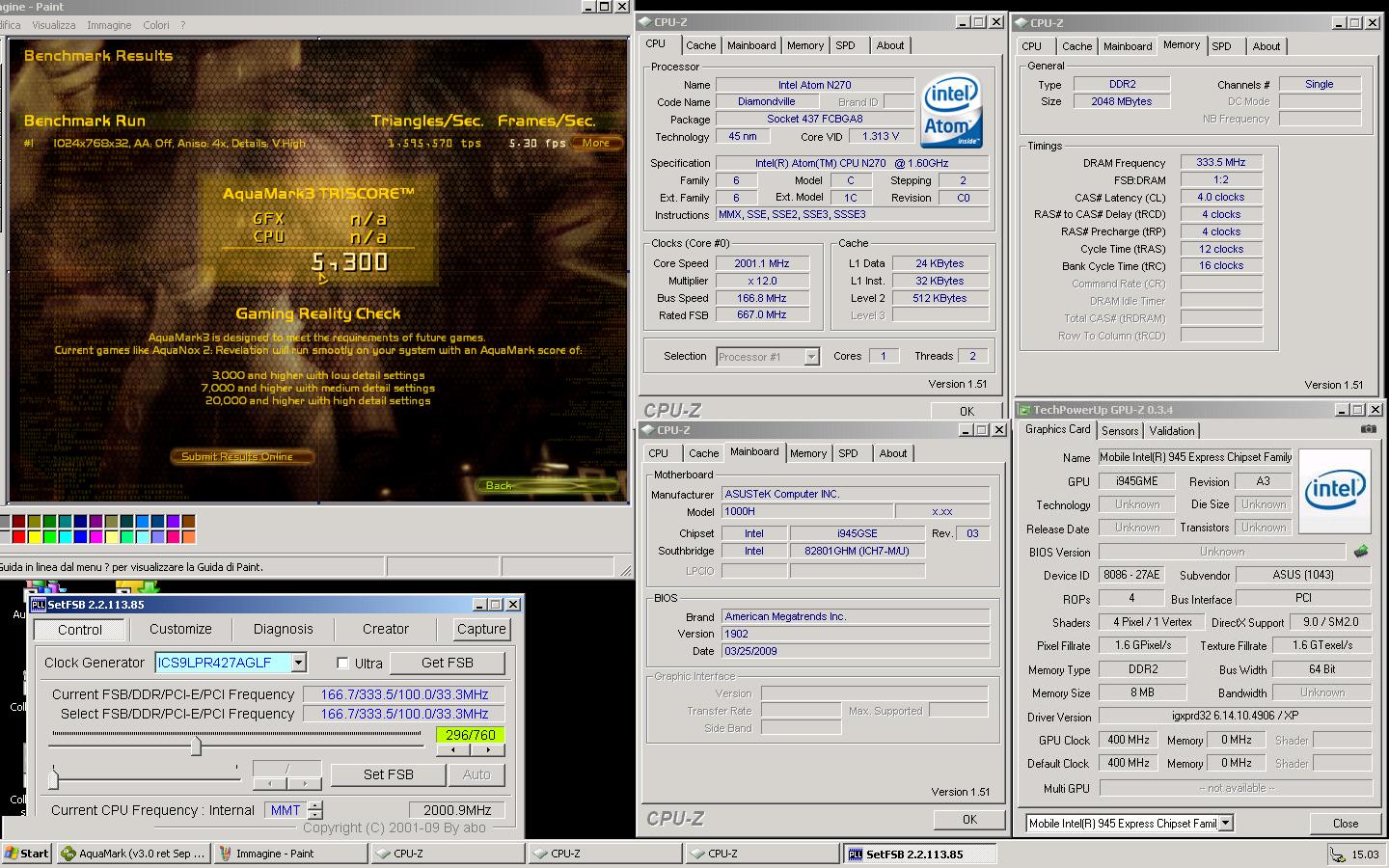The image size is (1389, 868).
Task: Click the green BIOS save chip icon in GPU-Z
Action: tap(1361, 552)
